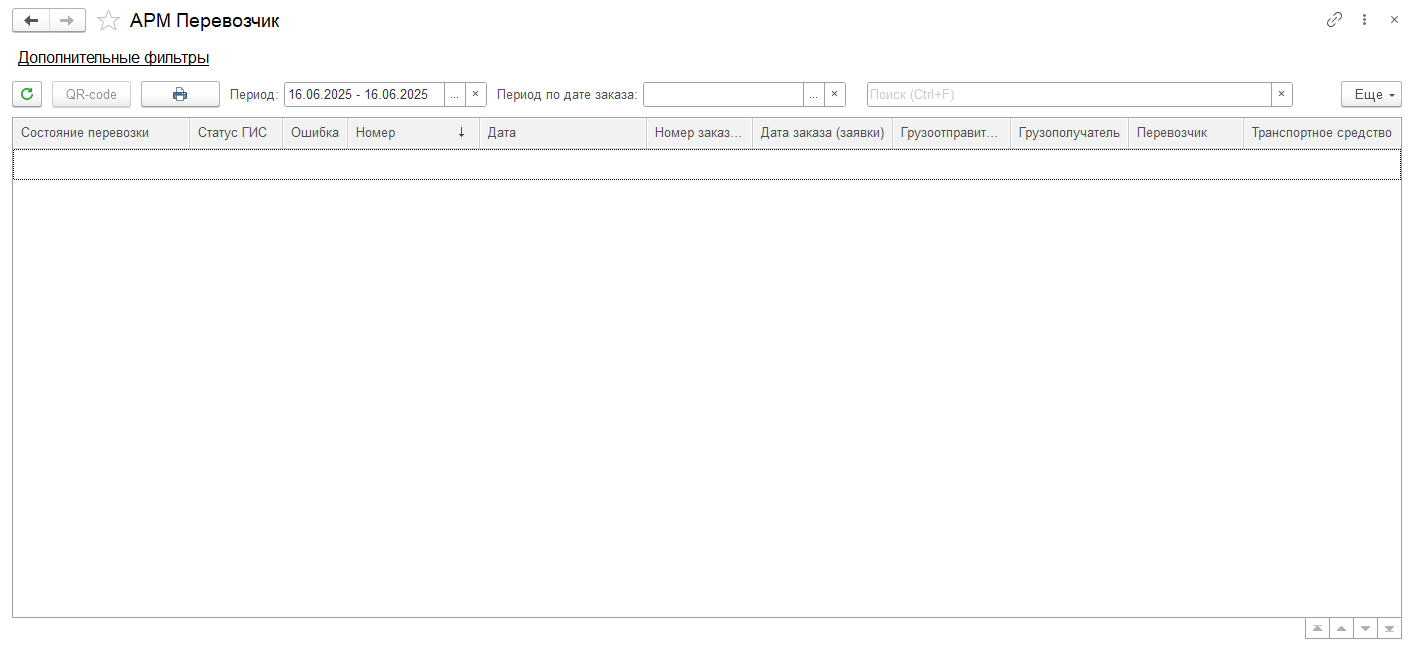
Task: Click the Грузоотправитель column header
Action: pos(951,133)
